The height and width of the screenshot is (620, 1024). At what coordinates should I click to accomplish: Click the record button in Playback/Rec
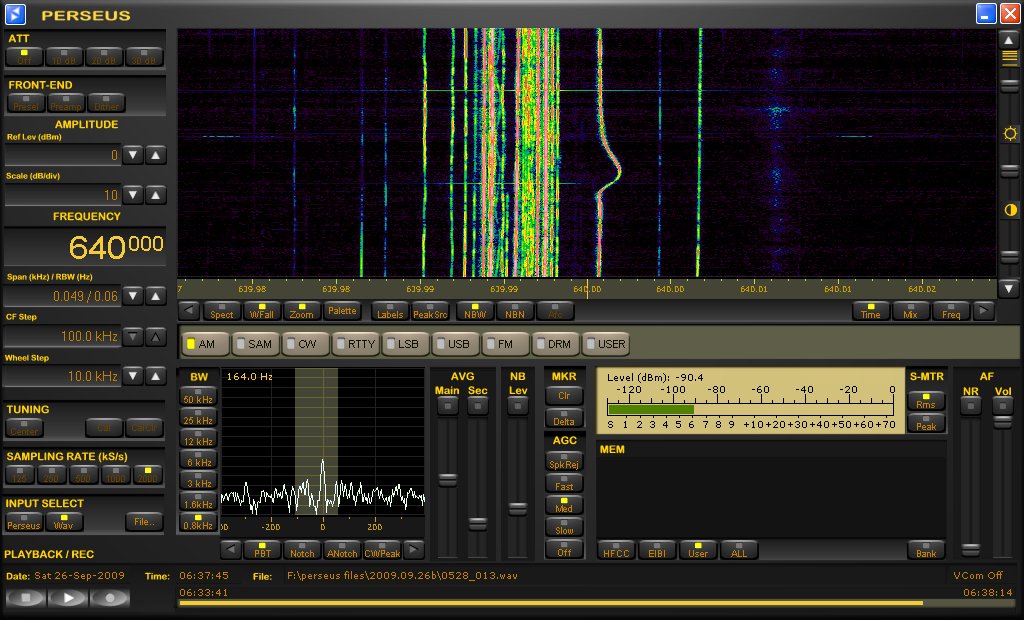pyautogui.click(x=110, y=597)
